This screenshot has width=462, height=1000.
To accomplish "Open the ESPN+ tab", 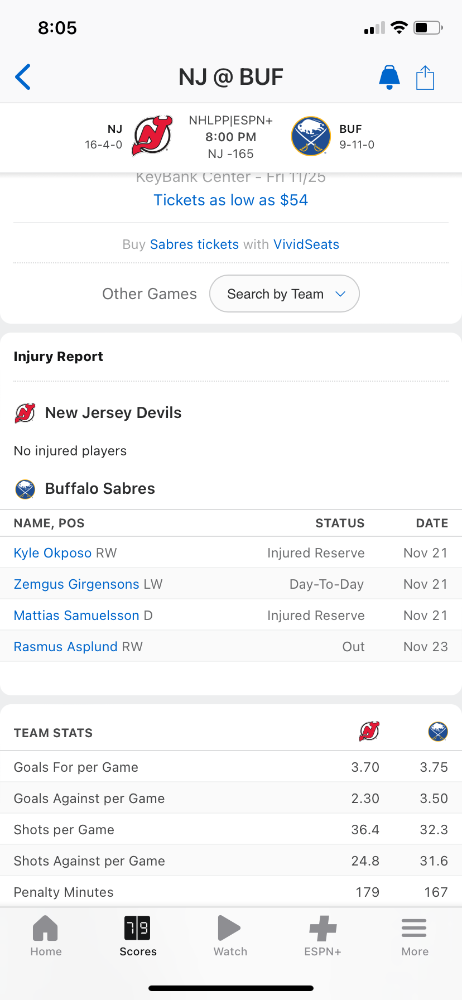I will [x=323, y=936].
